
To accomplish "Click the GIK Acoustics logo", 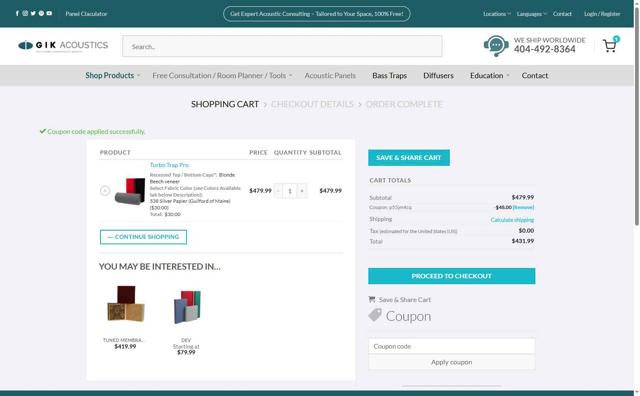I will [63, 45].
